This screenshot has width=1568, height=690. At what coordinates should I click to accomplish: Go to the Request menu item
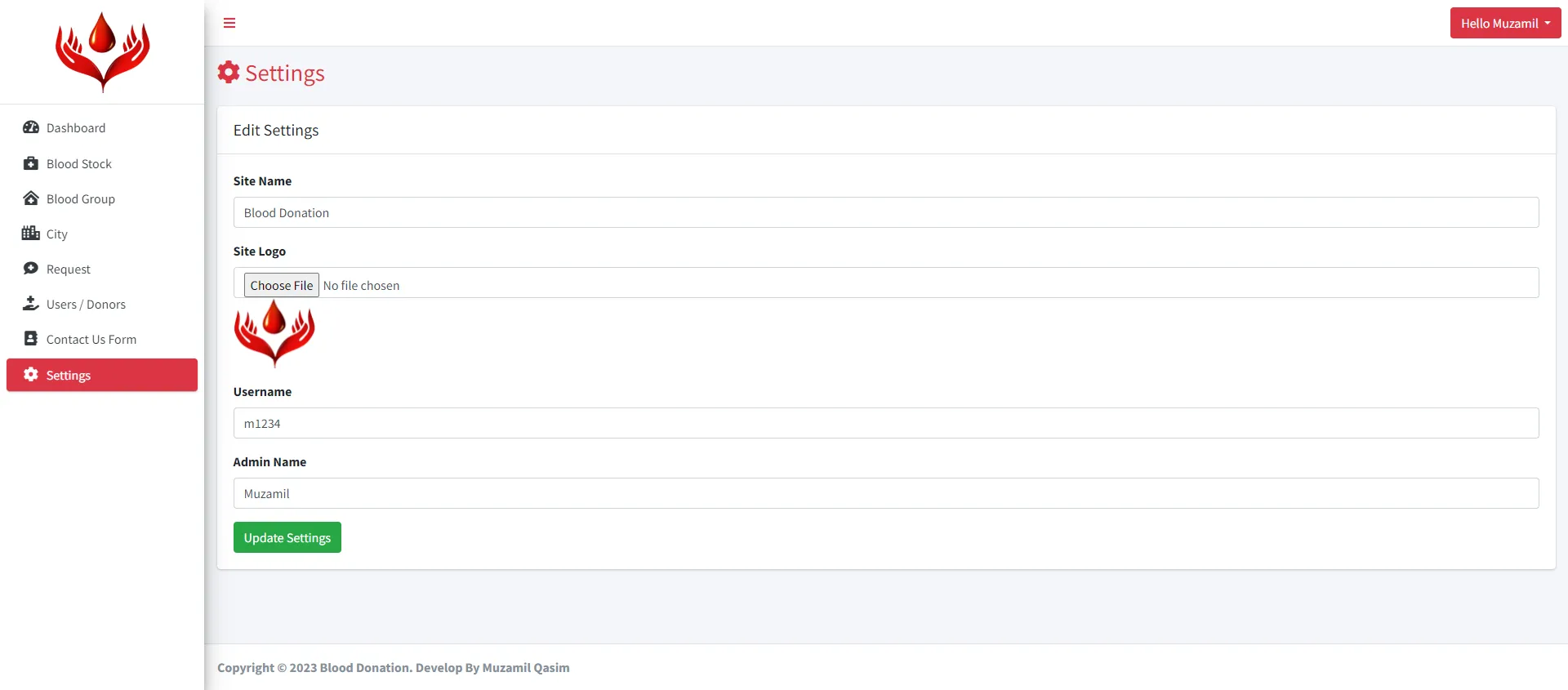[x=69, y=269]
